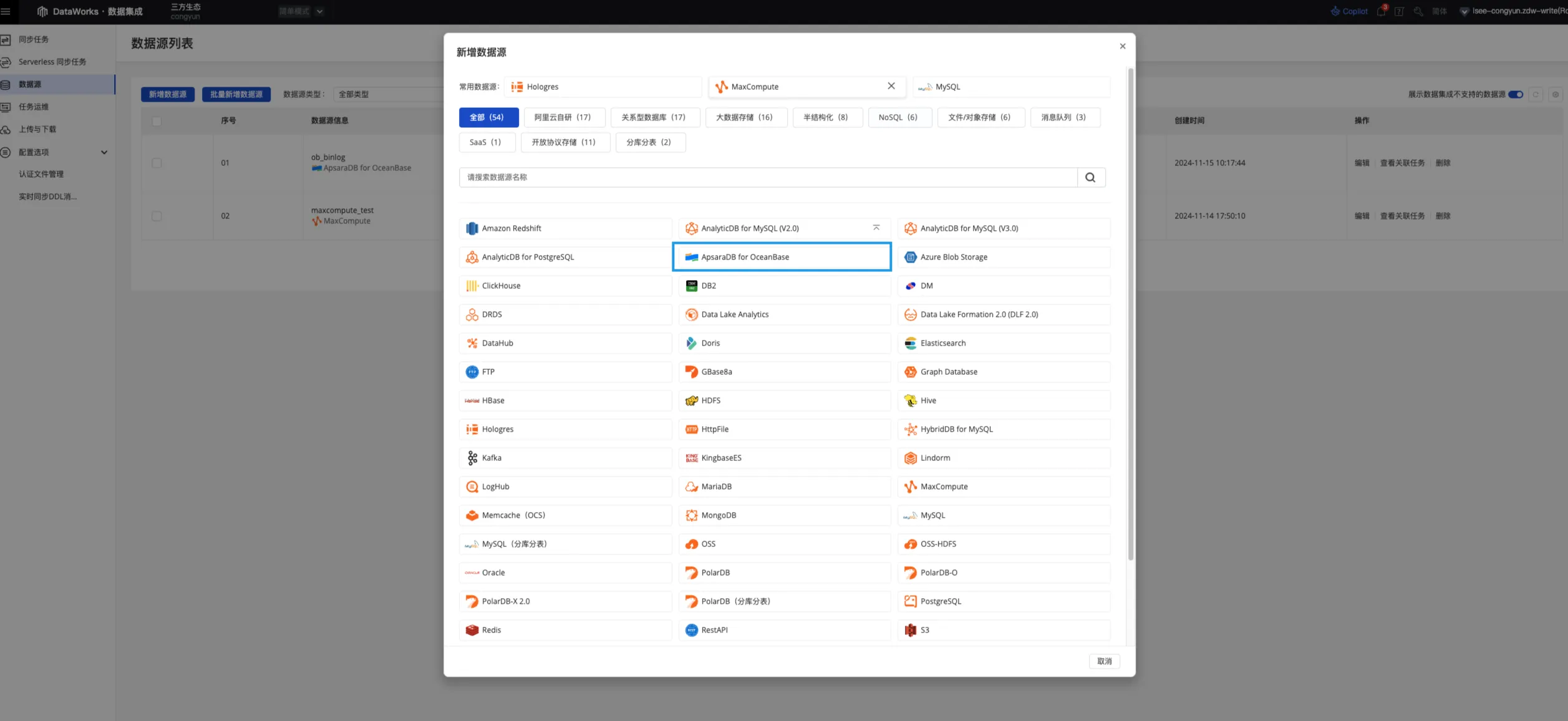
Task: Toggle showing unsupported data sources switch
Action: click(1516, 94)
